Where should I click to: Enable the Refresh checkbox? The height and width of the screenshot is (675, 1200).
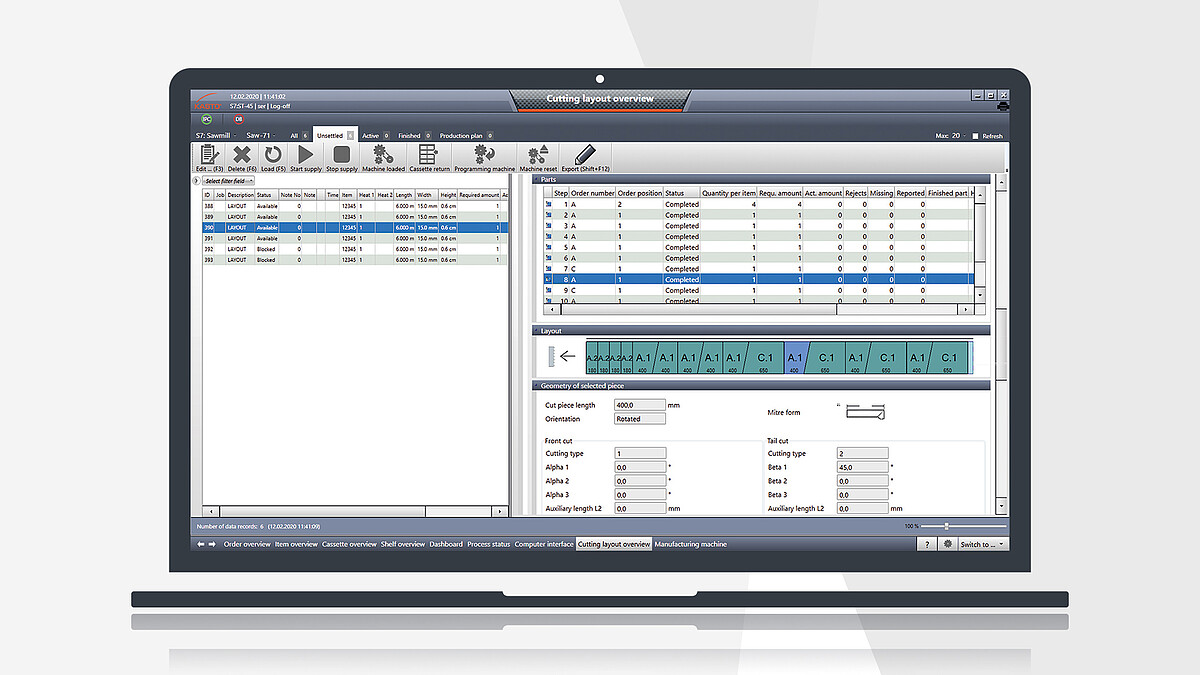click(x=976, y=136)
